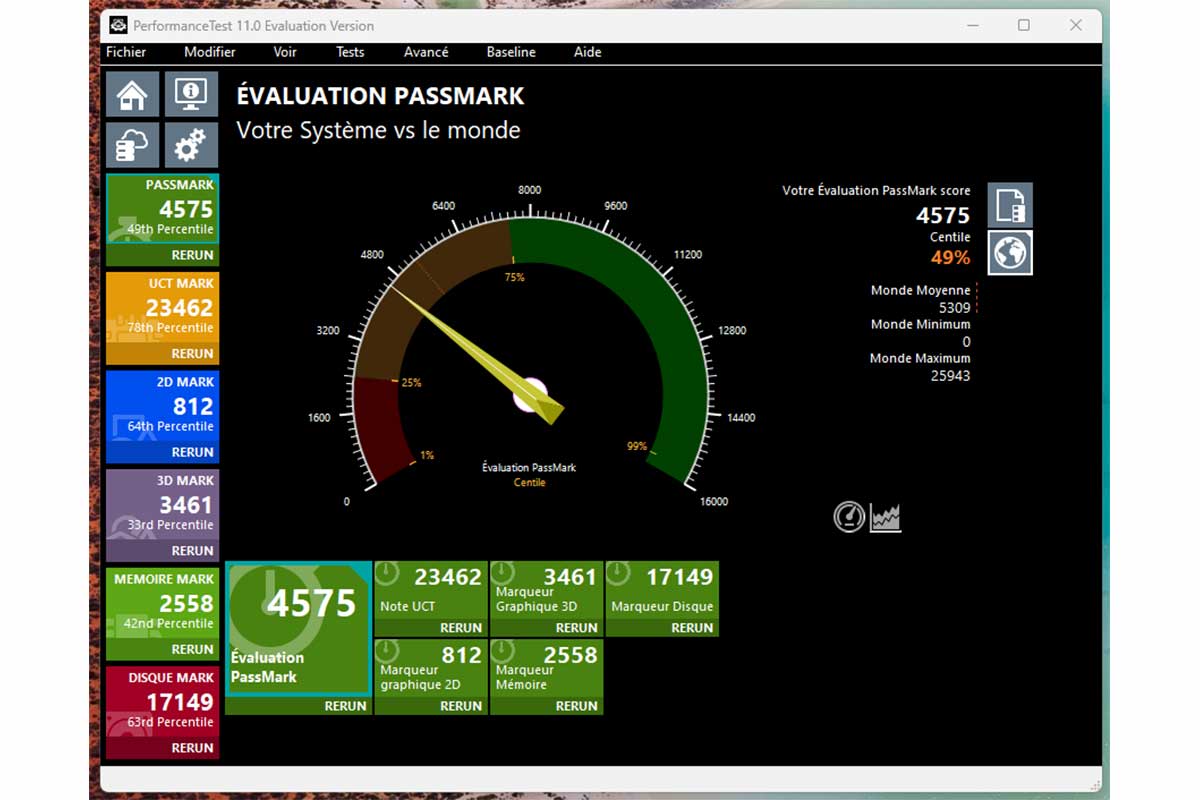The image size is (1200, 800).
Task: Rerun the DISQUE MARK test in sidebar
Action: tap(192, 748)
